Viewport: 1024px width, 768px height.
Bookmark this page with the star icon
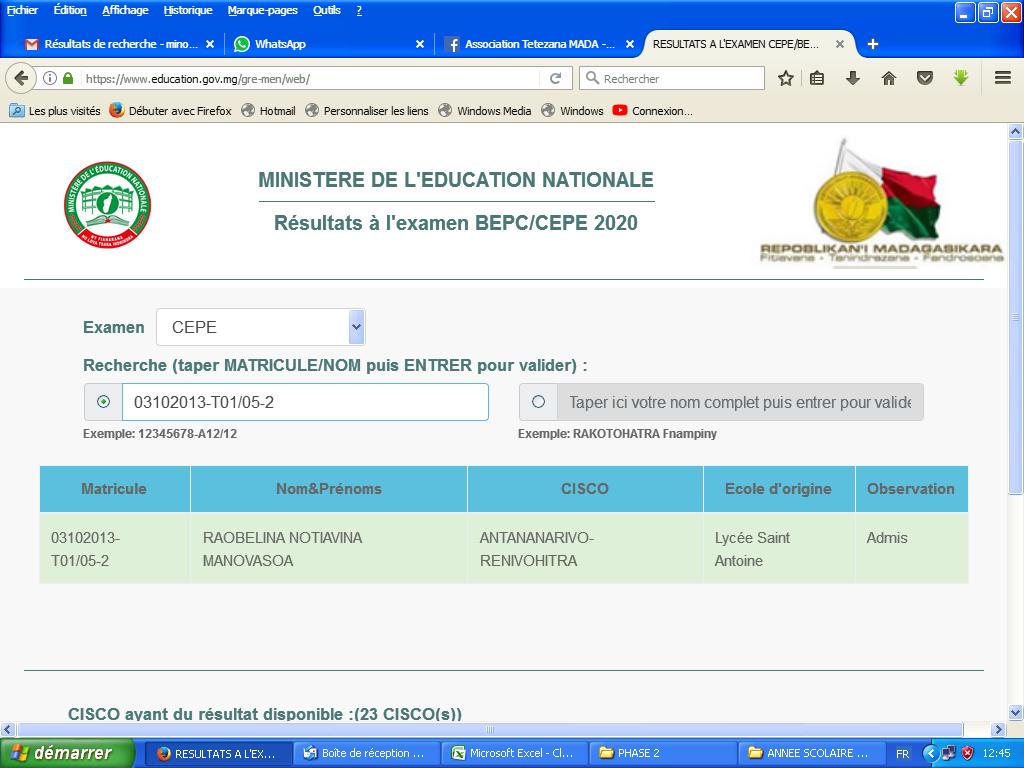point(786,78)
